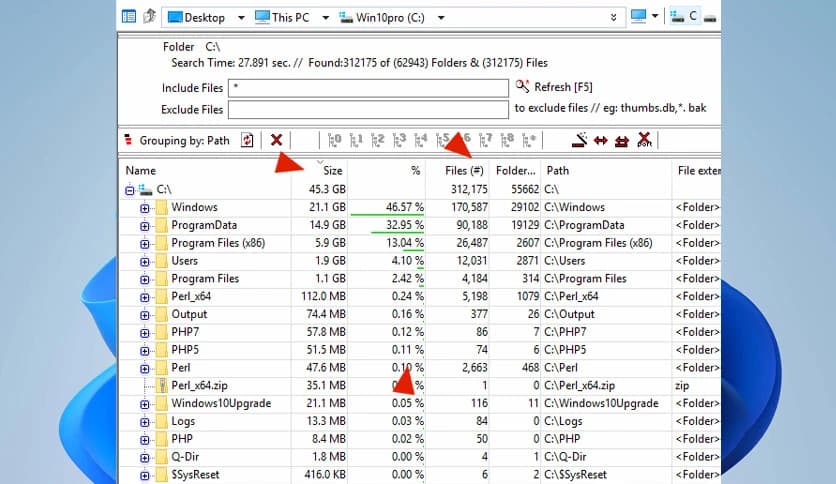Viewport: 836px width, 484px height.
Task: Click the Refresh magnifier icon
Action: pyautogui.click(x=522, y=86)
